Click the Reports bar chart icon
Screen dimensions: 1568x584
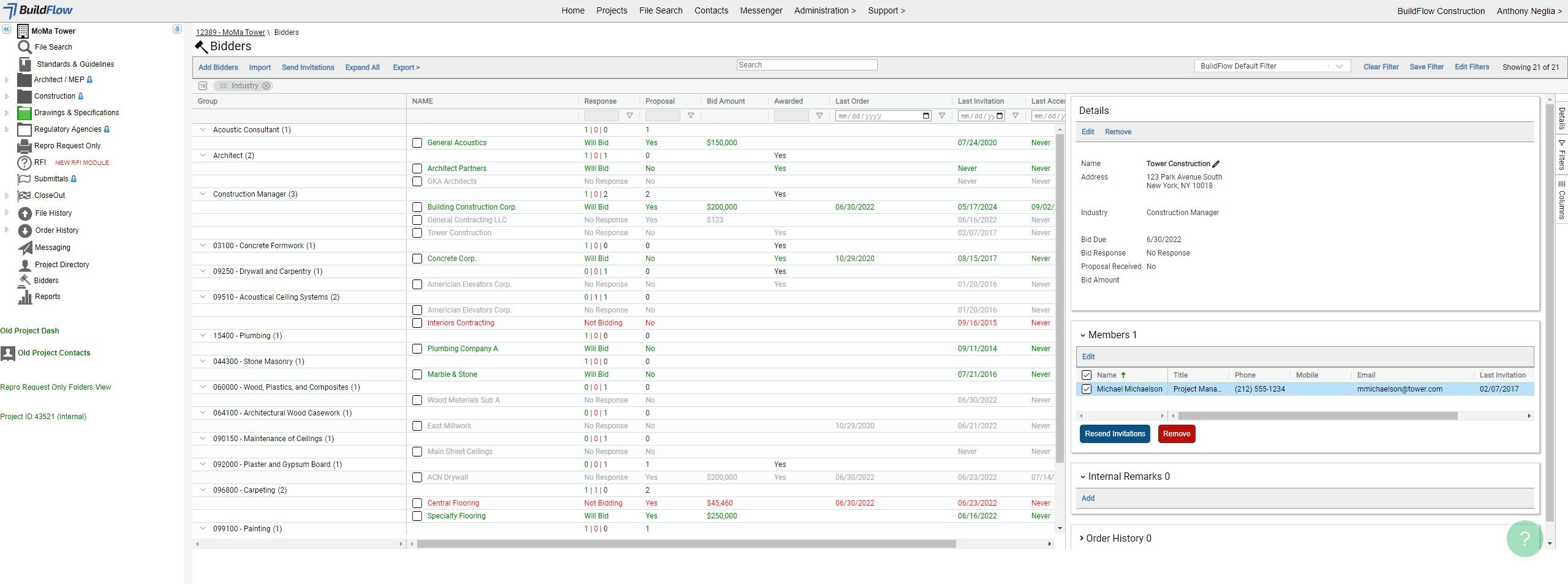click(24, 297)
